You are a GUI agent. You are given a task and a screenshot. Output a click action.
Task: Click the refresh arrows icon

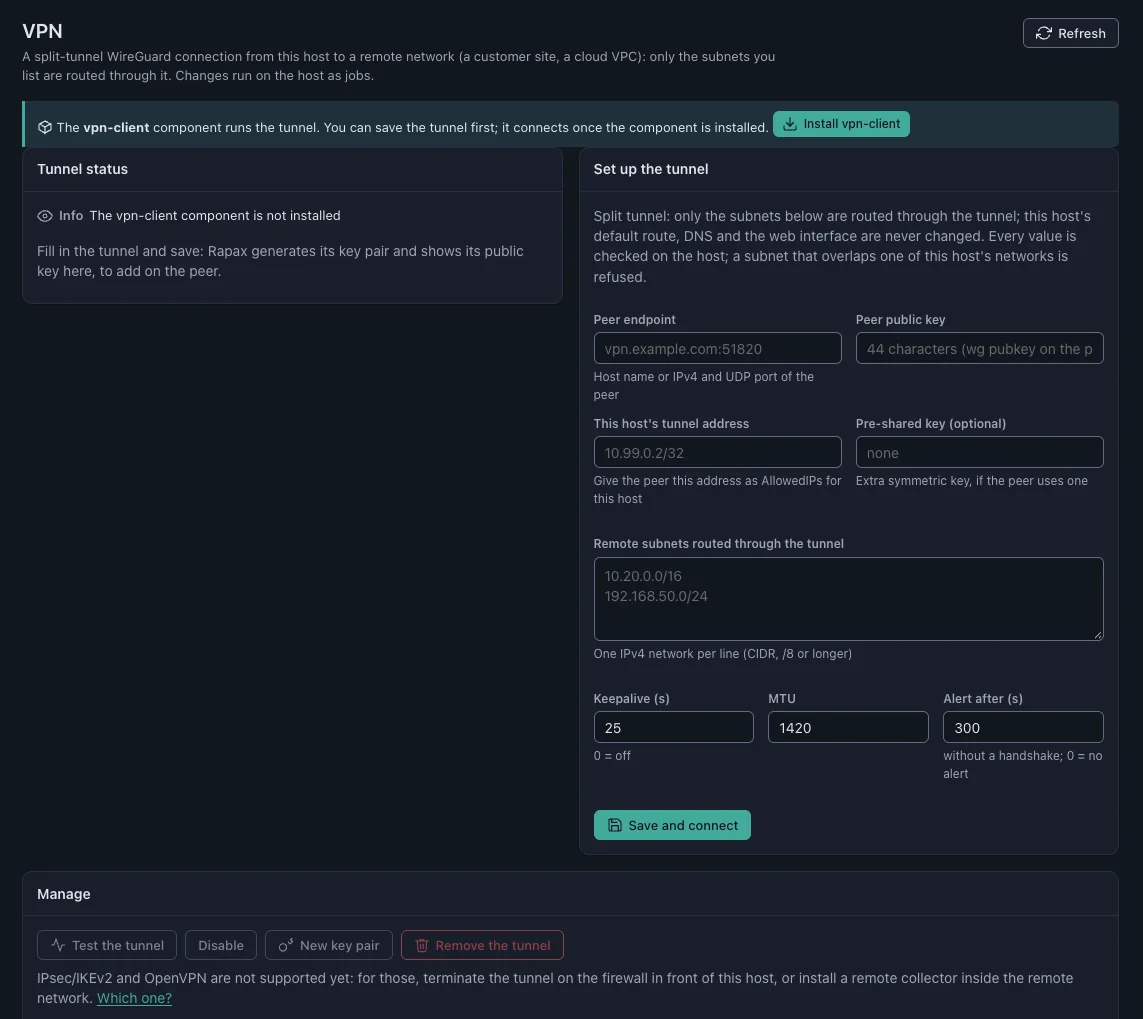point(1043,34)
